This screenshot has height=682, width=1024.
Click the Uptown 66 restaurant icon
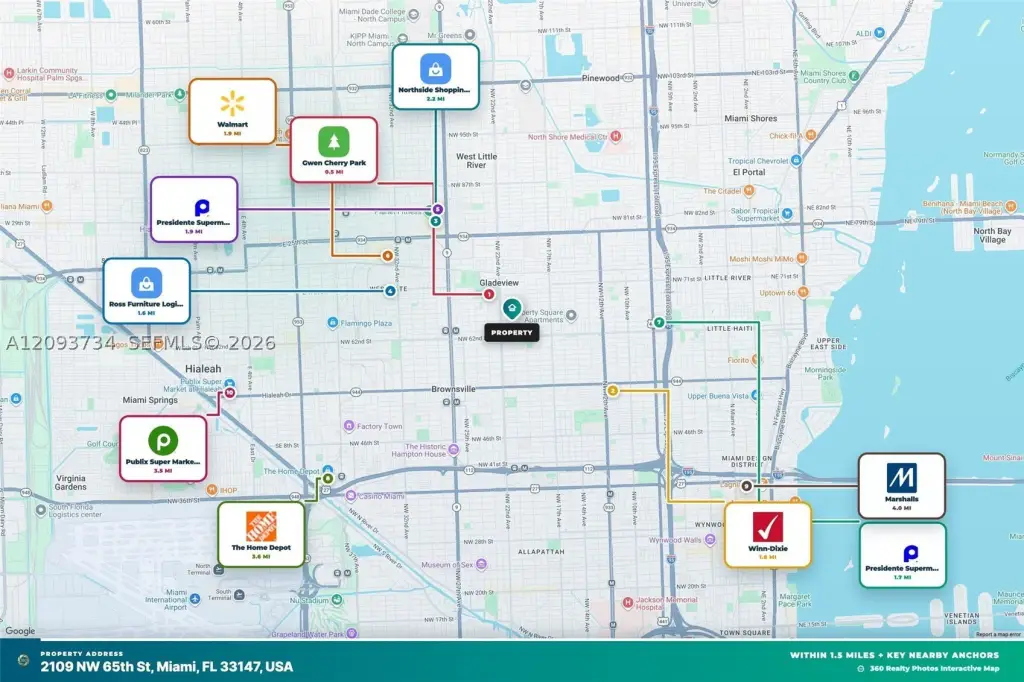[x=803, y=292]
